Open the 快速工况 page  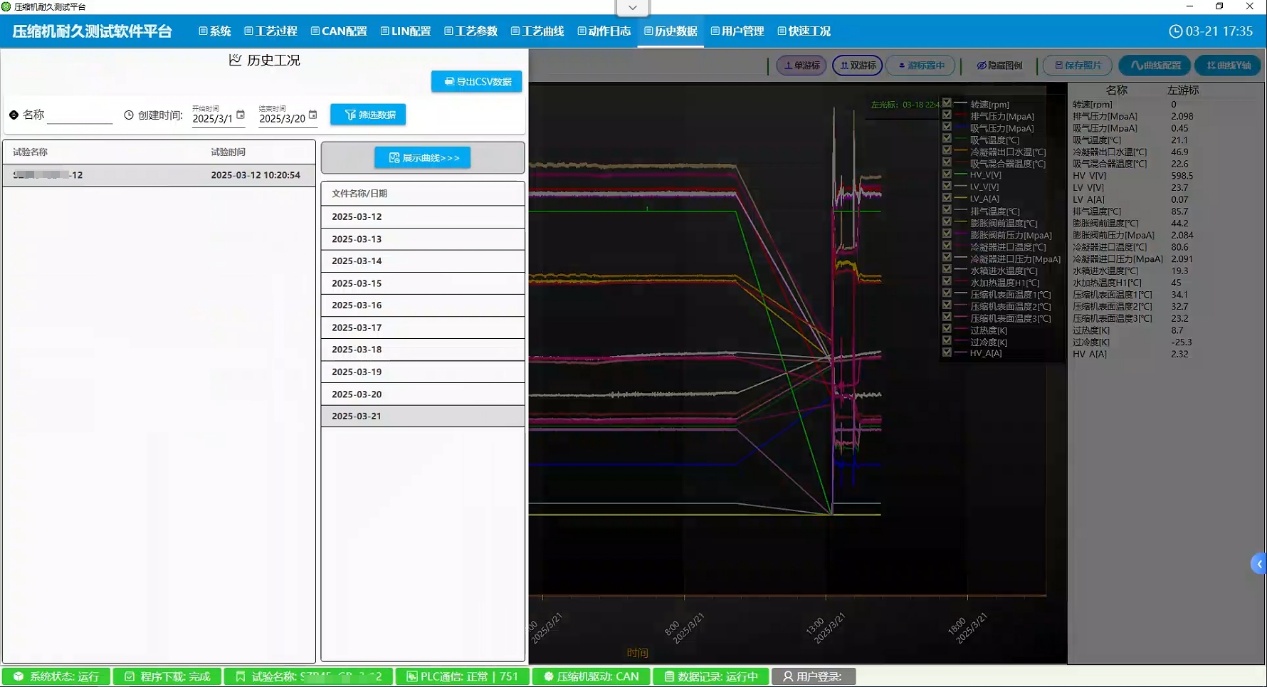click(x=803, y=31)
